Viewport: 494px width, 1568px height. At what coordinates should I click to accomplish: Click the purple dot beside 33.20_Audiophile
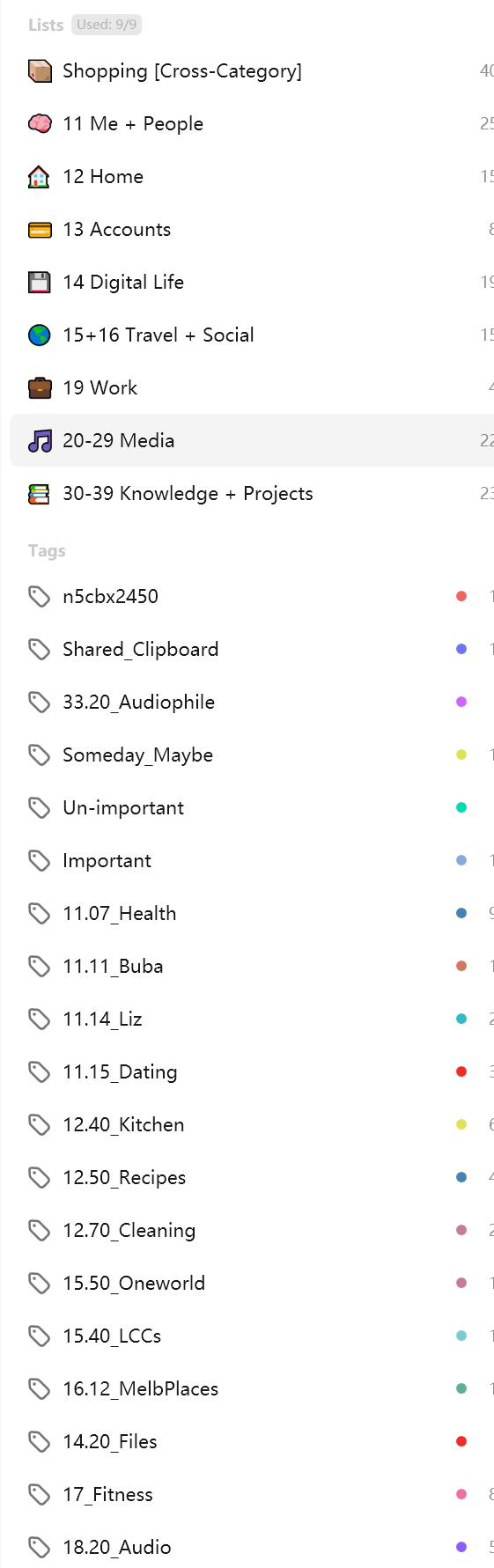(461, 703)
